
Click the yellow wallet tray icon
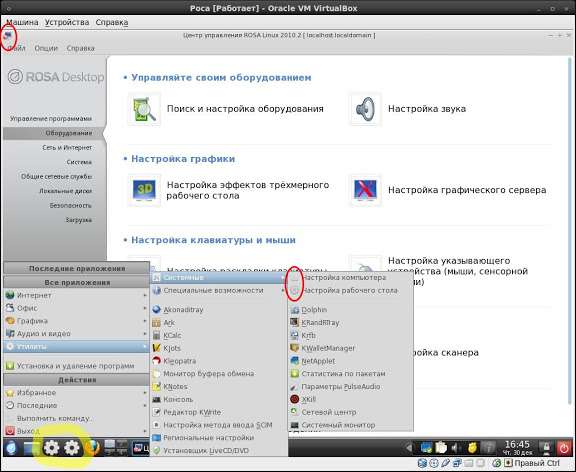coord(472,448)
